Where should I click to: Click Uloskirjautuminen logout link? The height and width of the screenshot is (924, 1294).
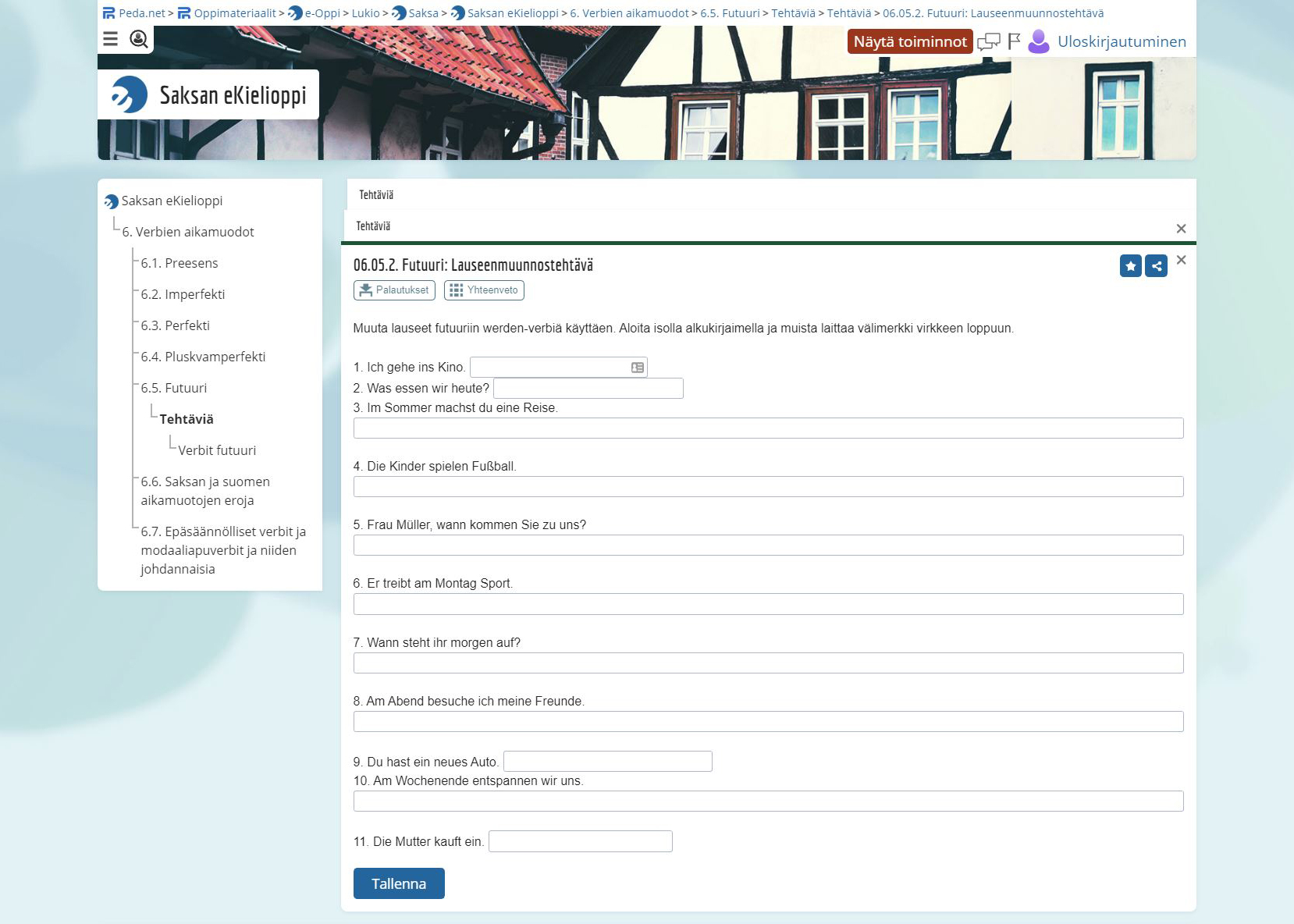point(1122,42)
